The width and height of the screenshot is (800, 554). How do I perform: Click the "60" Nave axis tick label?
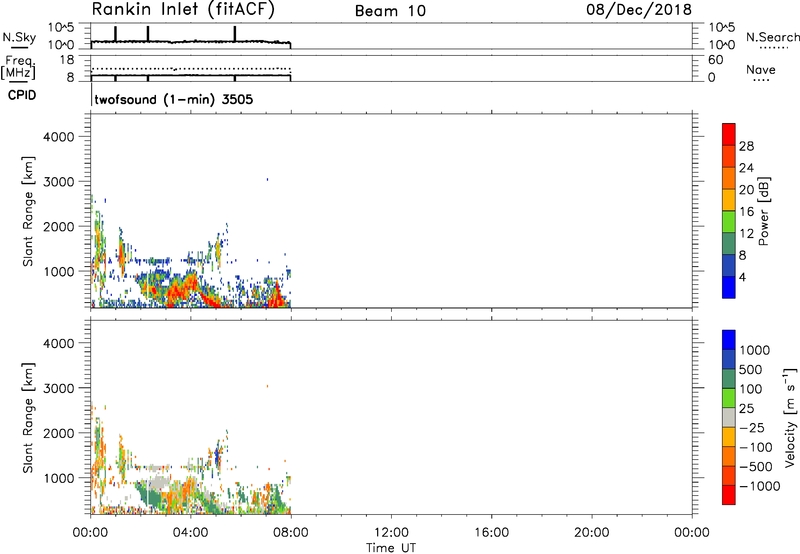716,60
